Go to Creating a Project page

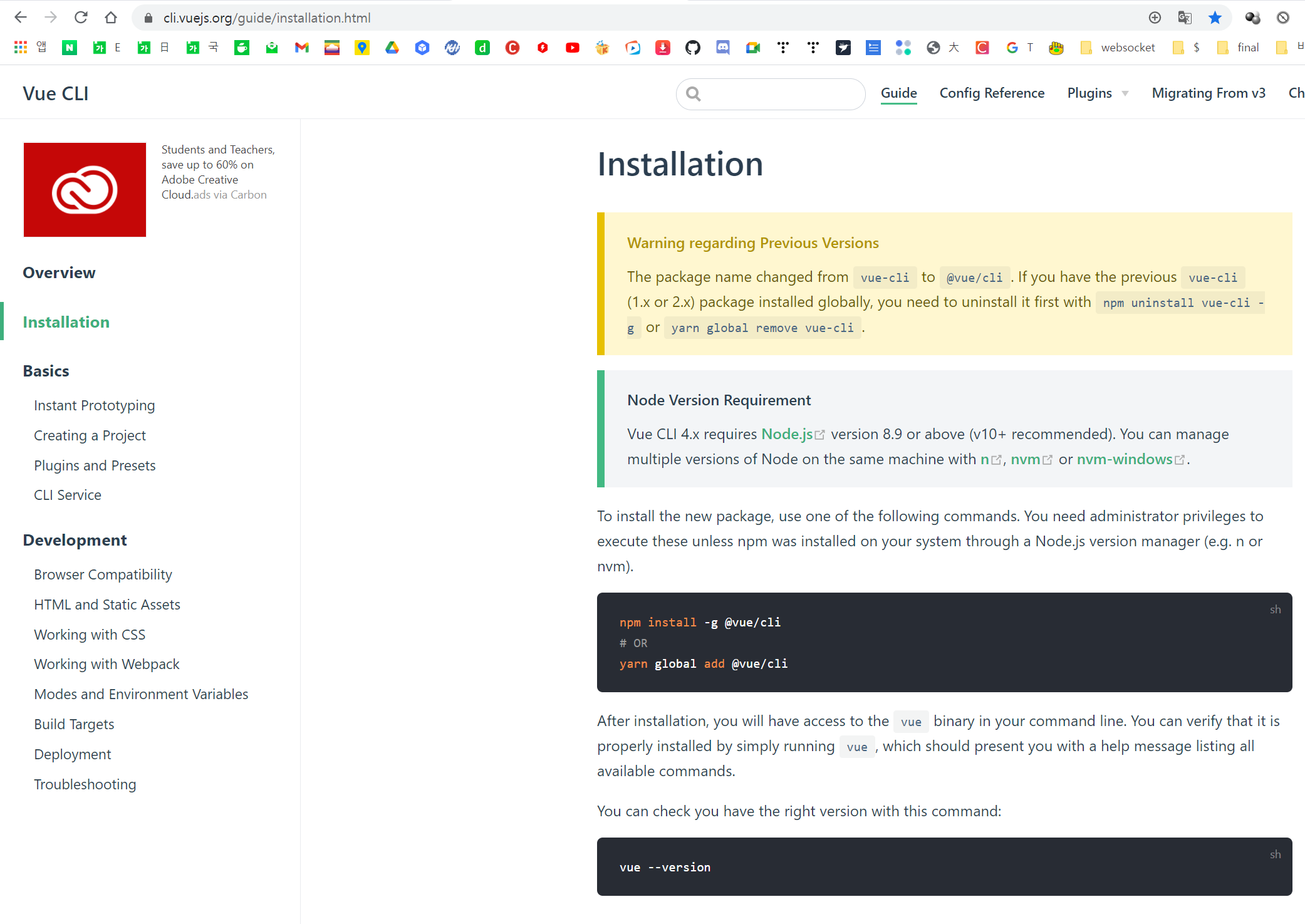pos(90,435)
